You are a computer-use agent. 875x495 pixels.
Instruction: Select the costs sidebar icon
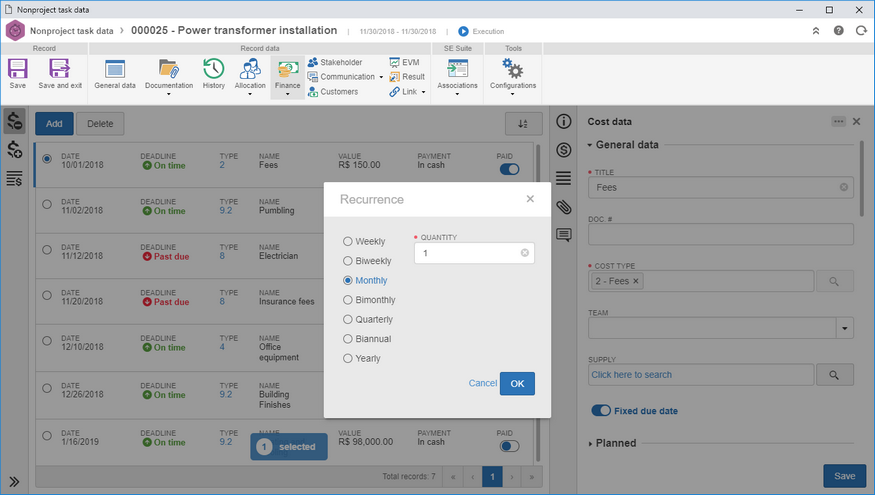tap(15, 121)
